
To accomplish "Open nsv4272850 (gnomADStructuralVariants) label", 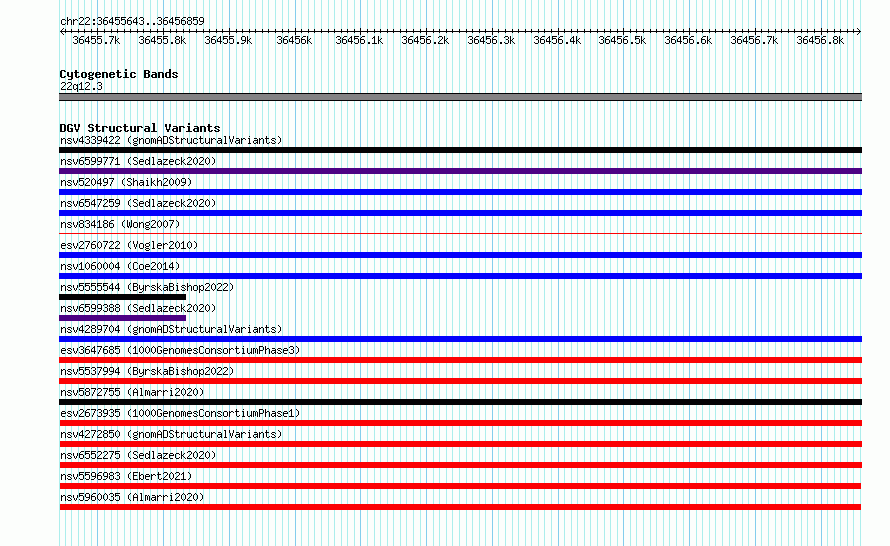I will [171, 434].
